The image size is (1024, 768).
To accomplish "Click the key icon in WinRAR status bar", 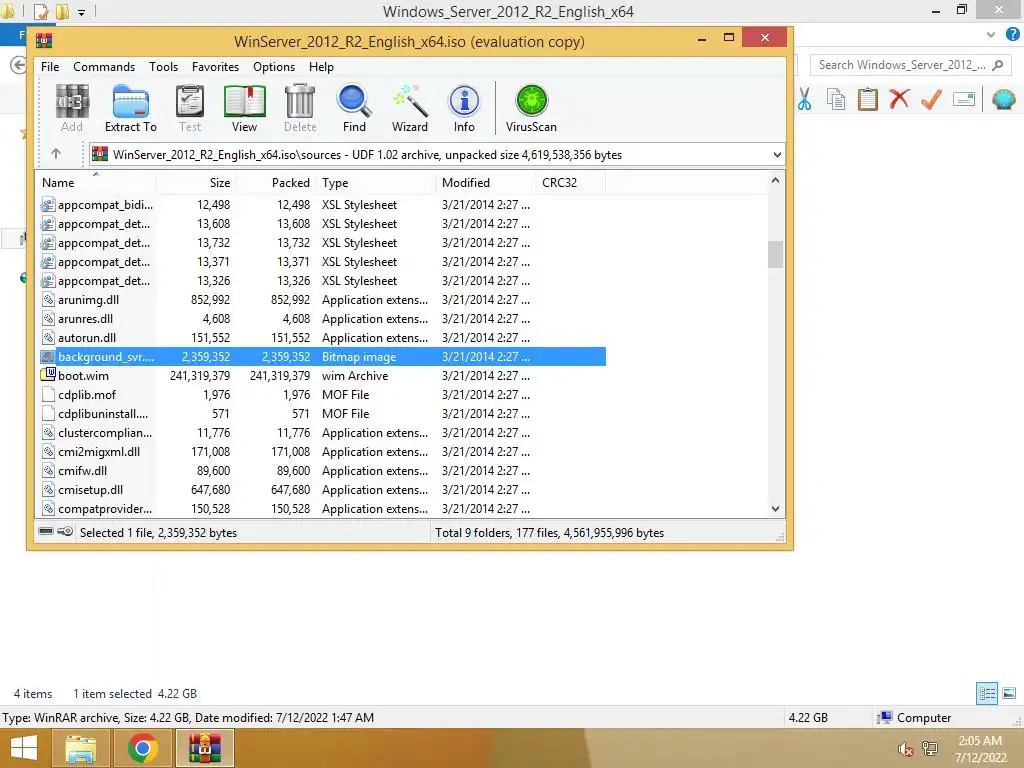I will click(x=65, y=532).
